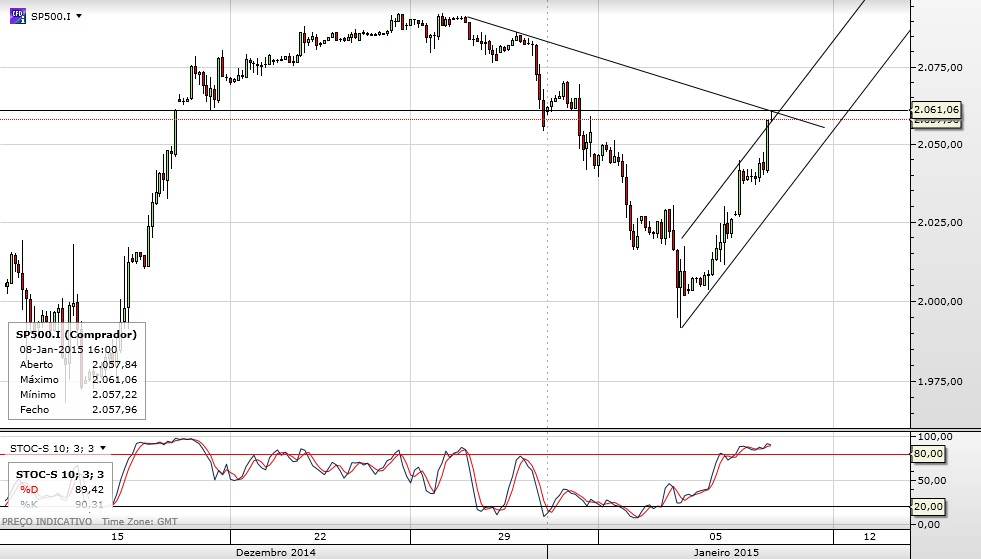Click the Mínimo 2.057,22 value in tooltip

(114, 394)
